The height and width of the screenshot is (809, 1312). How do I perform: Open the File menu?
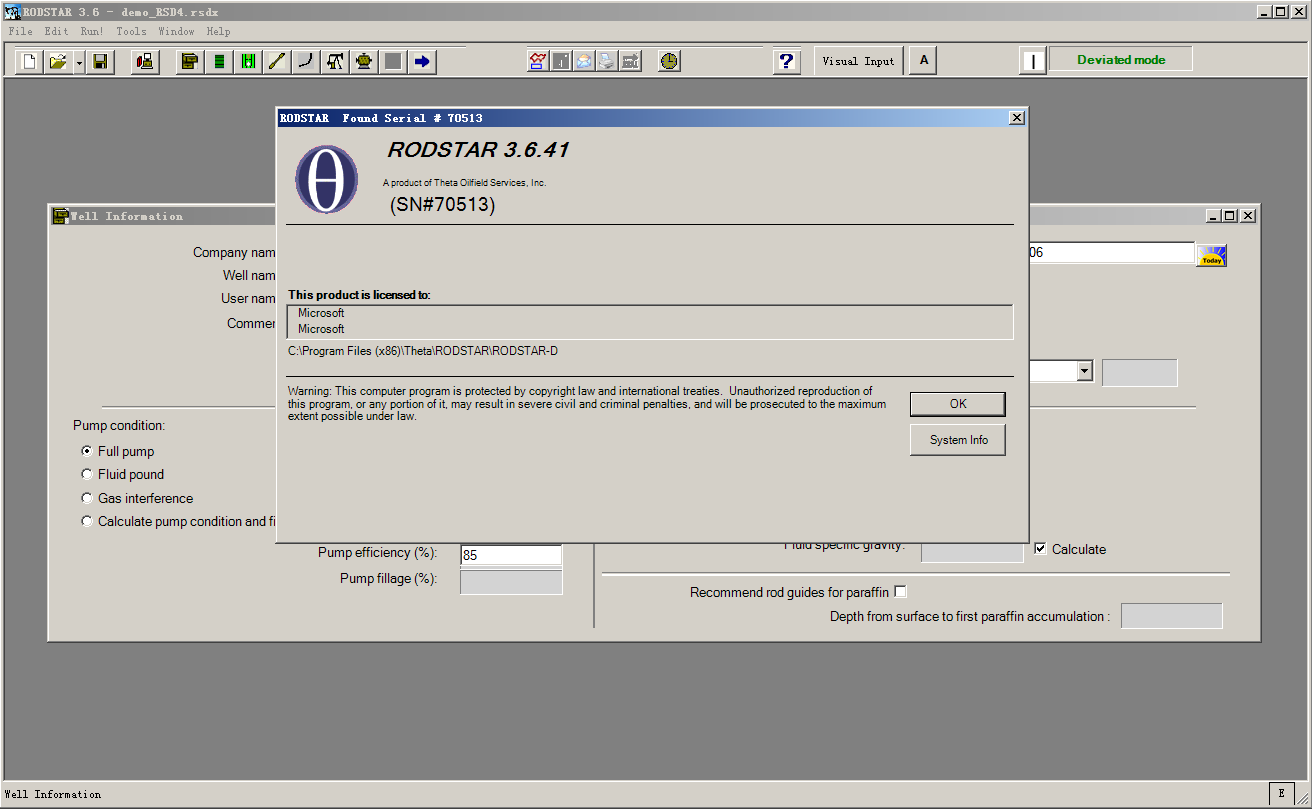[x=20, y=31]
